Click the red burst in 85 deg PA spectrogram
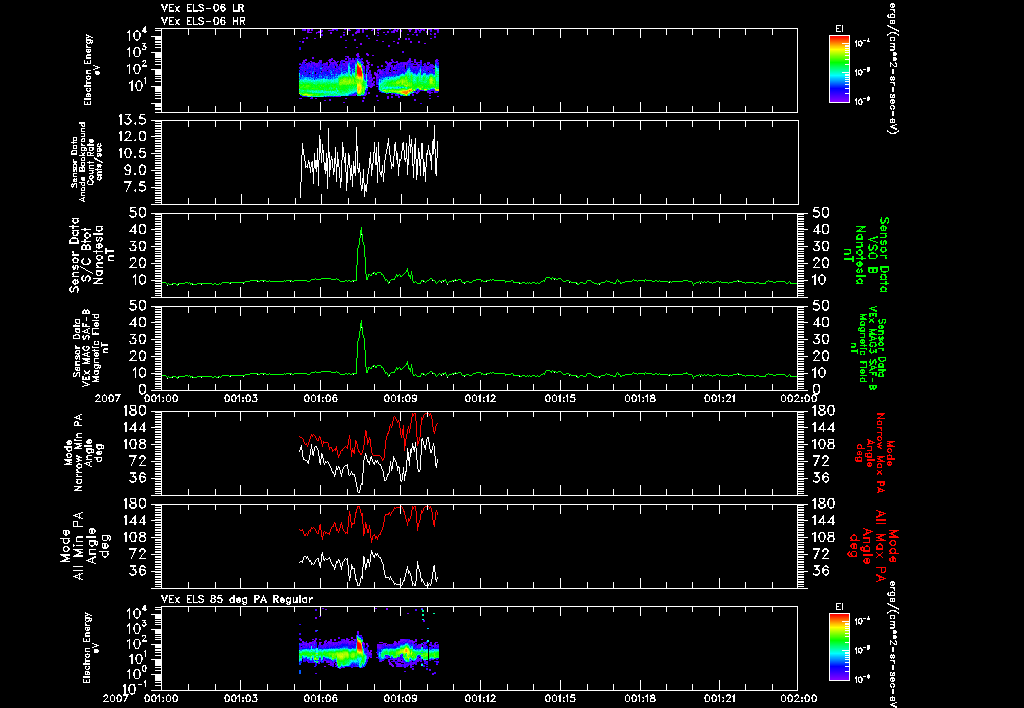The height and width of the screenshot is (708, 1024). [x=359, y=647]
